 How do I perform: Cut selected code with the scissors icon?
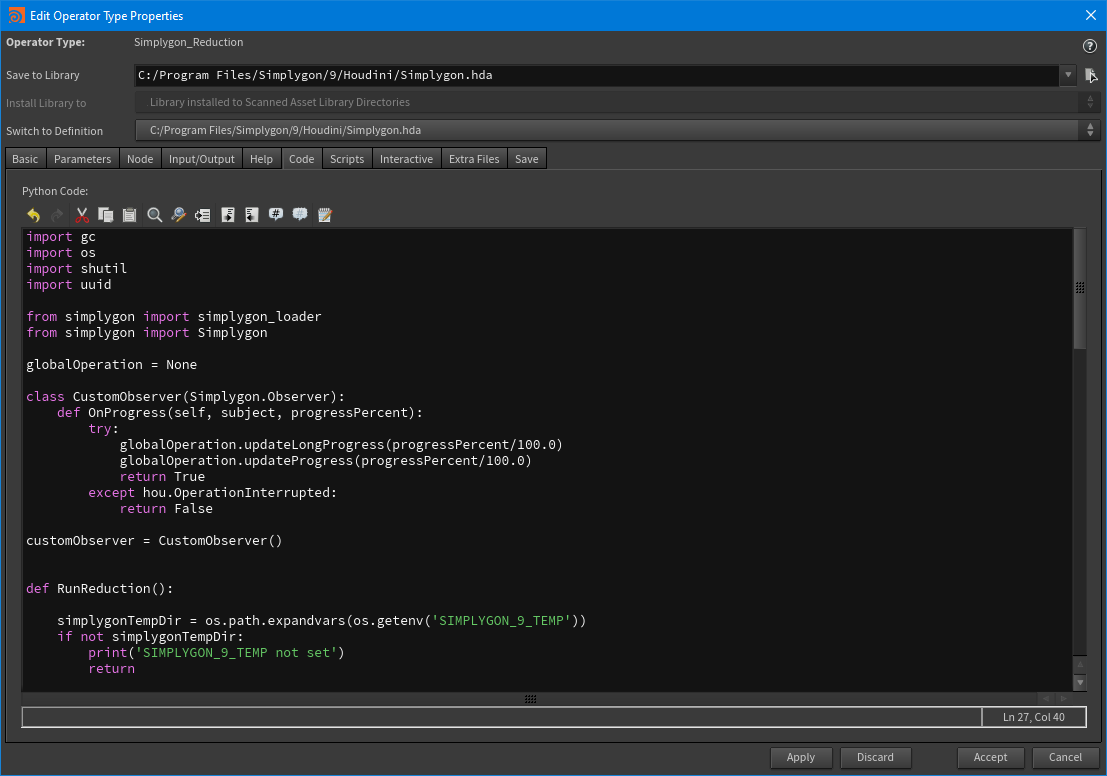pos(82,215)
